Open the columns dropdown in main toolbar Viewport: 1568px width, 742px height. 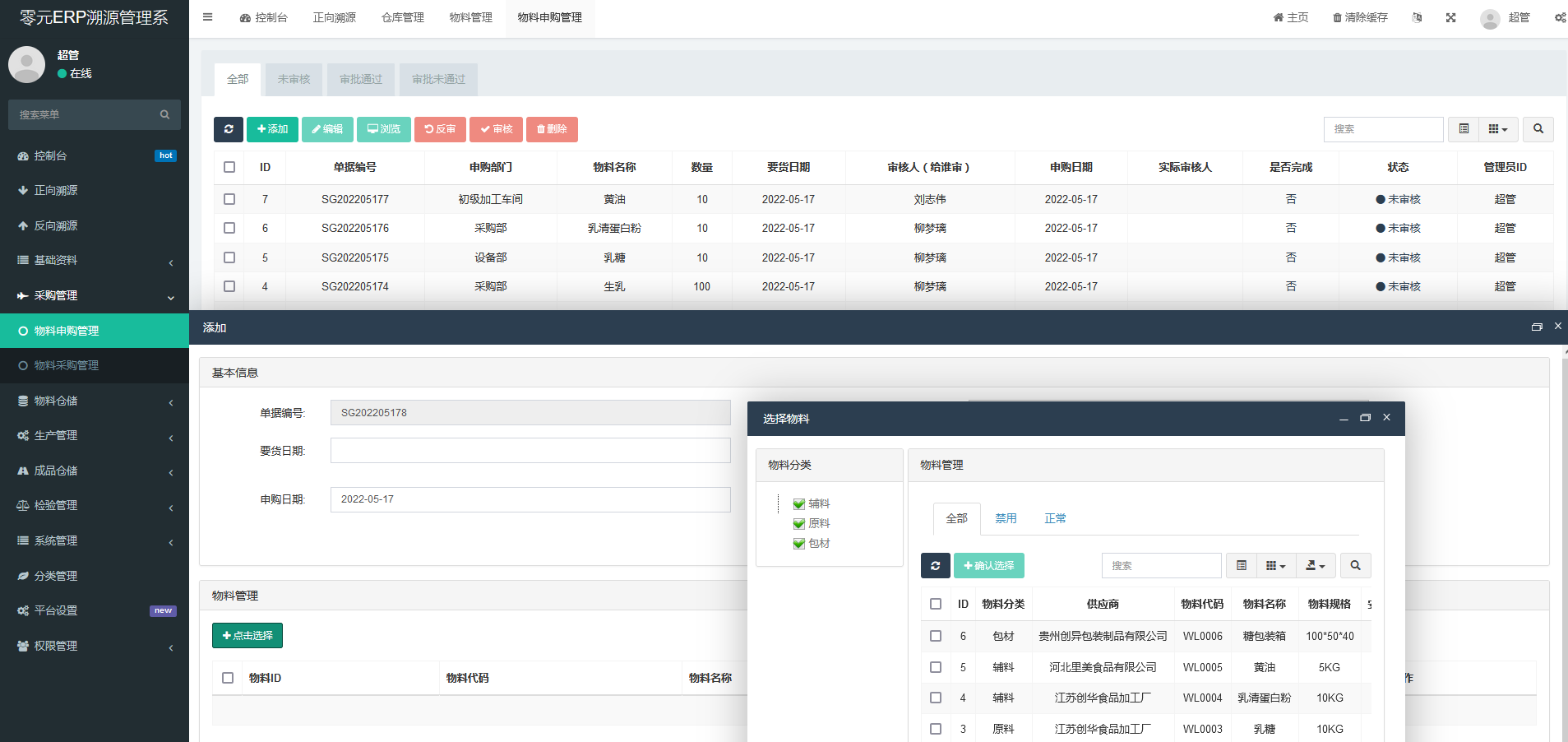(1498, 129)
